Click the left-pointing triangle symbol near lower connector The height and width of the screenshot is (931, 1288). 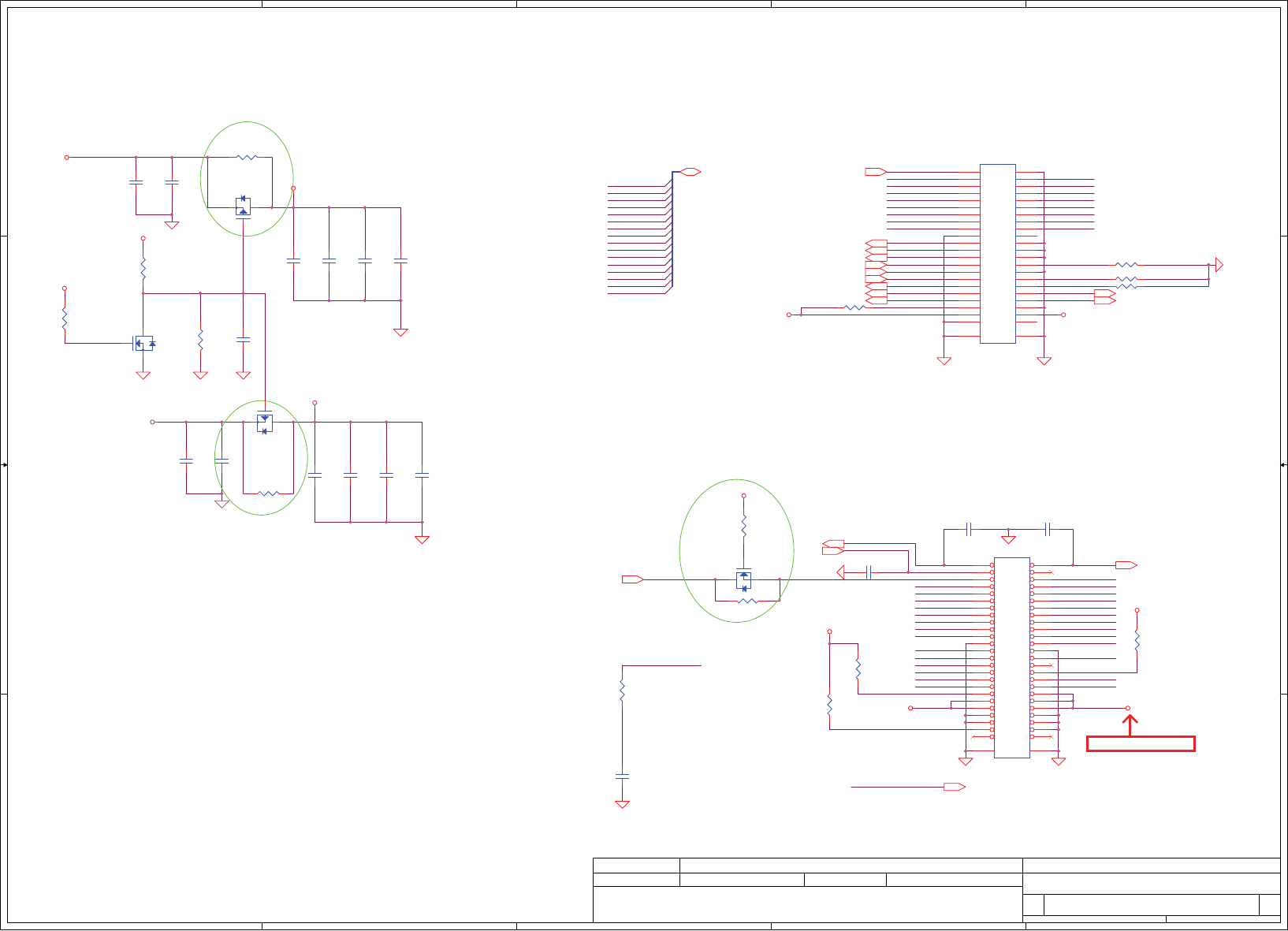point(841,572)
